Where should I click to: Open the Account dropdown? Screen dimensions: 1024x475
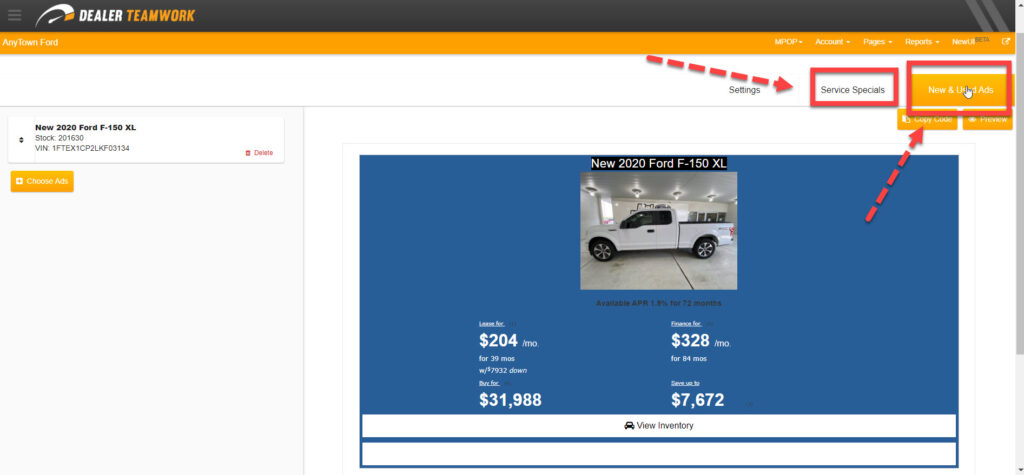pos(832,42)
